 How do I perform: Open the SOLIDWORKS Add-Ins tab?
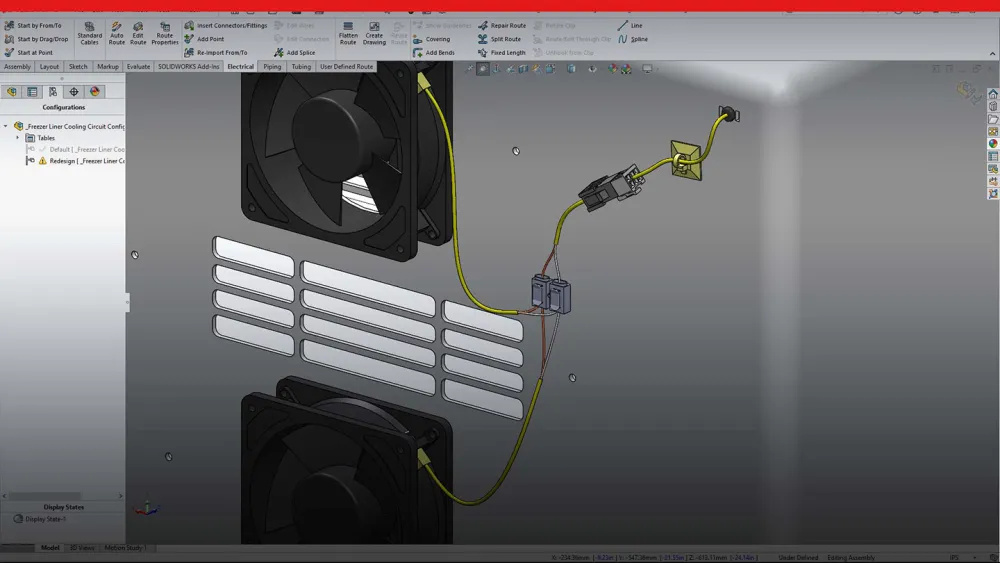tap(188, 66)
